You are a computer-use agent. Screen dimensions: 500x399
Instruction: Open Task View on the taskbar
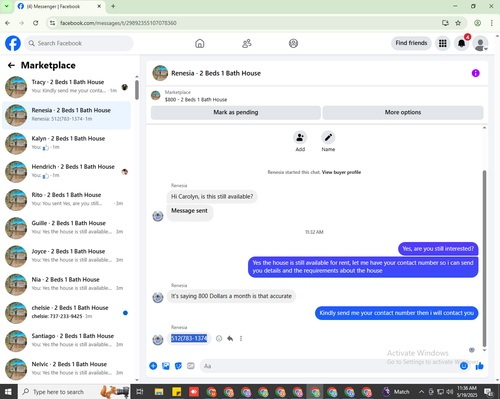[x=140, y=392]
